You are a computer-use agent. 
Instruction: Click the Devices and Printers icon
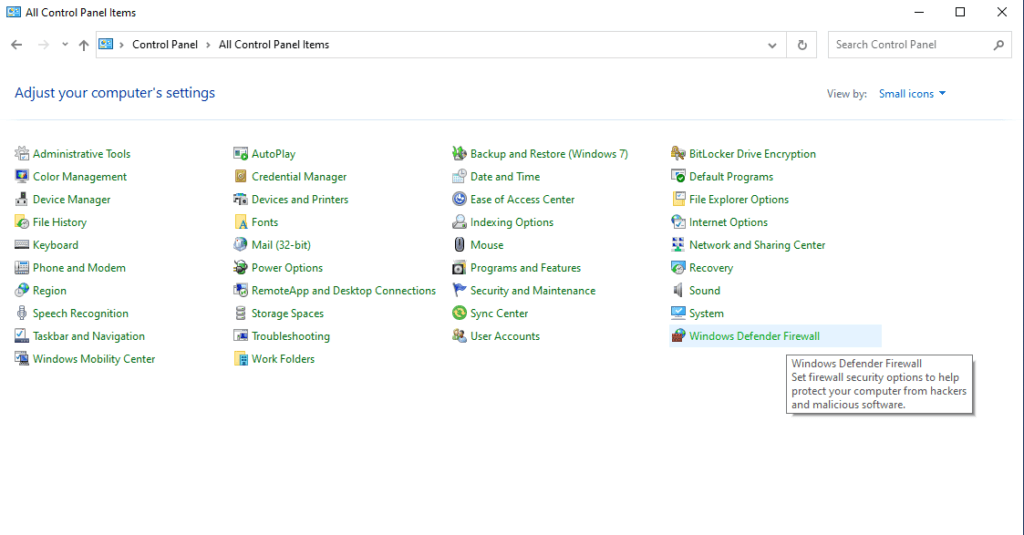tap(240, 199)
